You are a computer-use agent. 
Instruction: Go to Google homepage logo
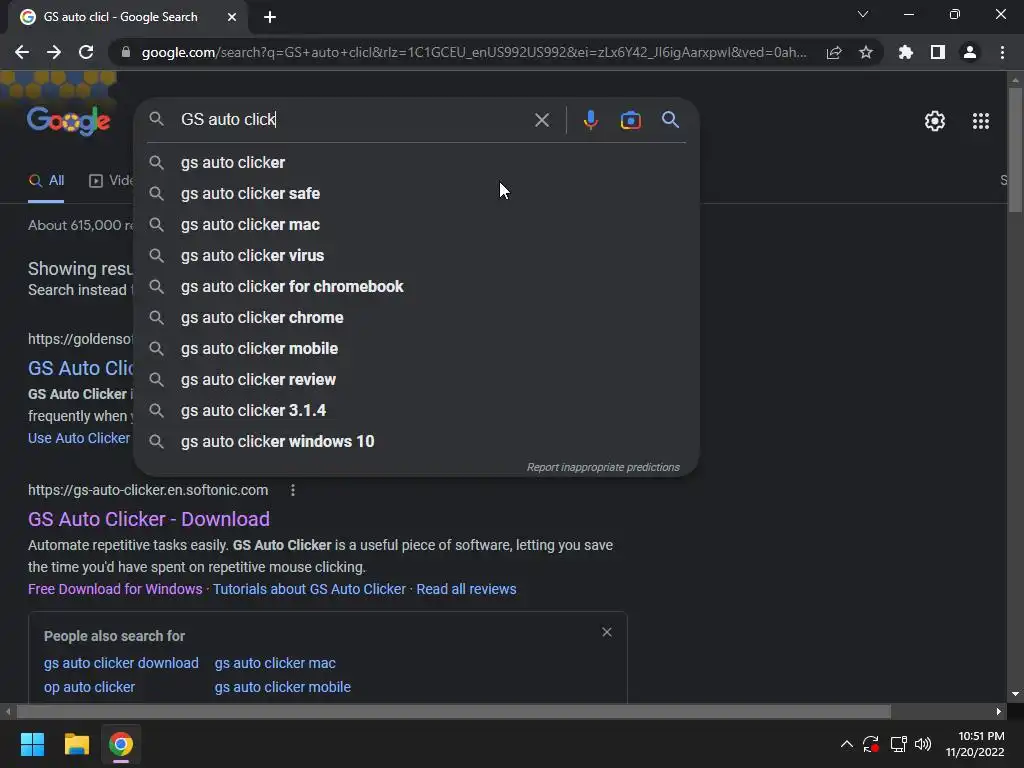pyautogui.click(x=69, y=121)
